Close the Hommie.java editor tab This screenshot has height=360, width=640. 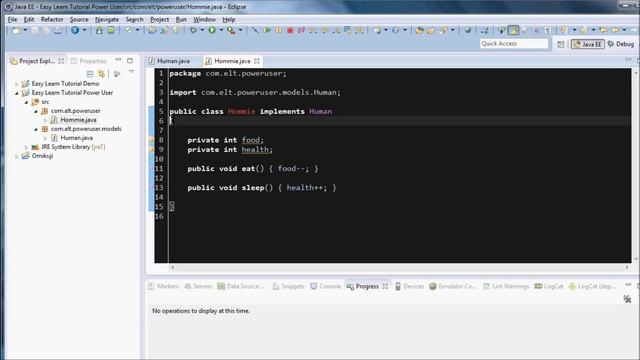pos(257,61)
